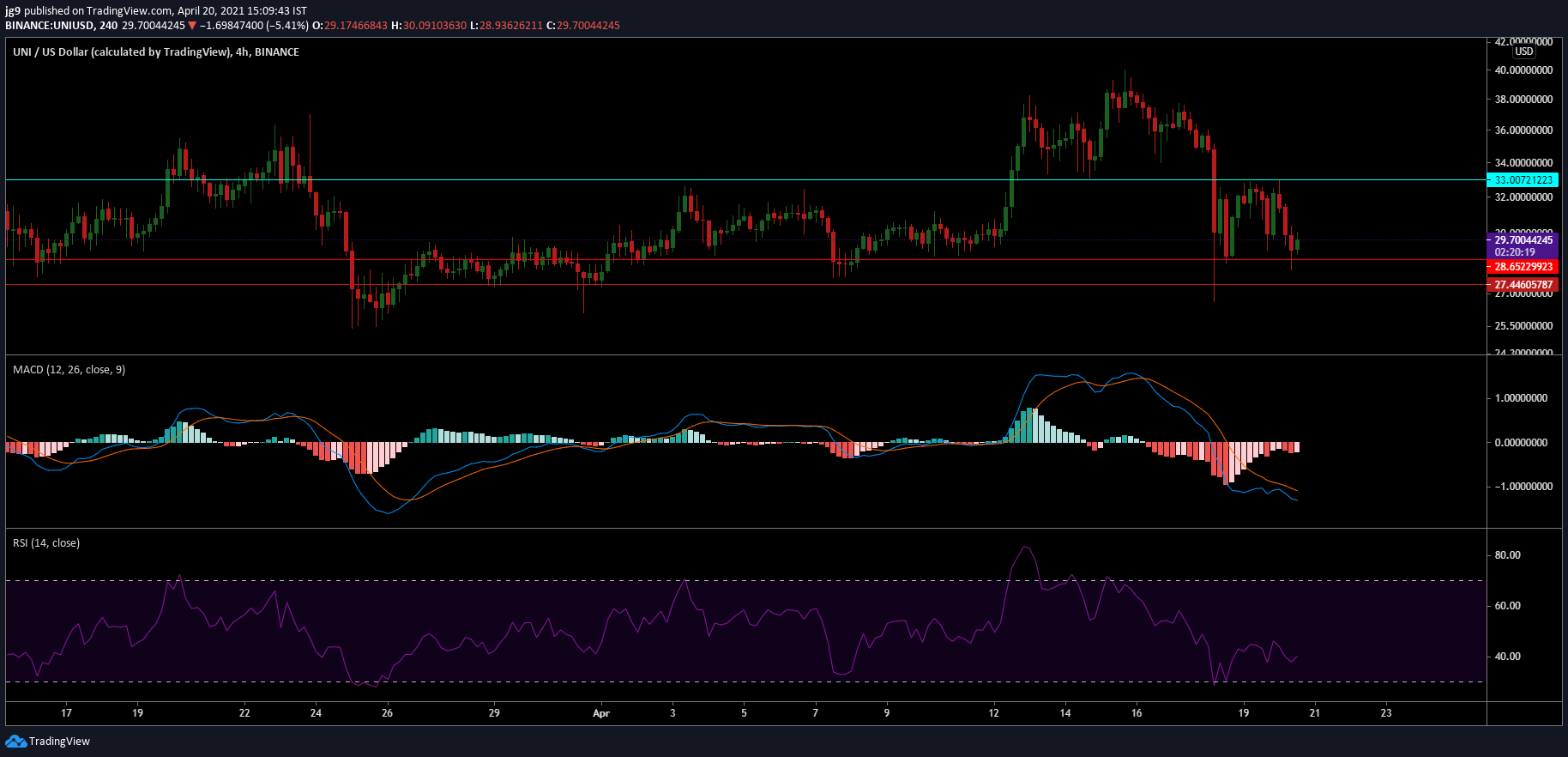Click the dark red 27.44605787 price label
This screenshot has width=1568, height=757.
pos(1523,285)
